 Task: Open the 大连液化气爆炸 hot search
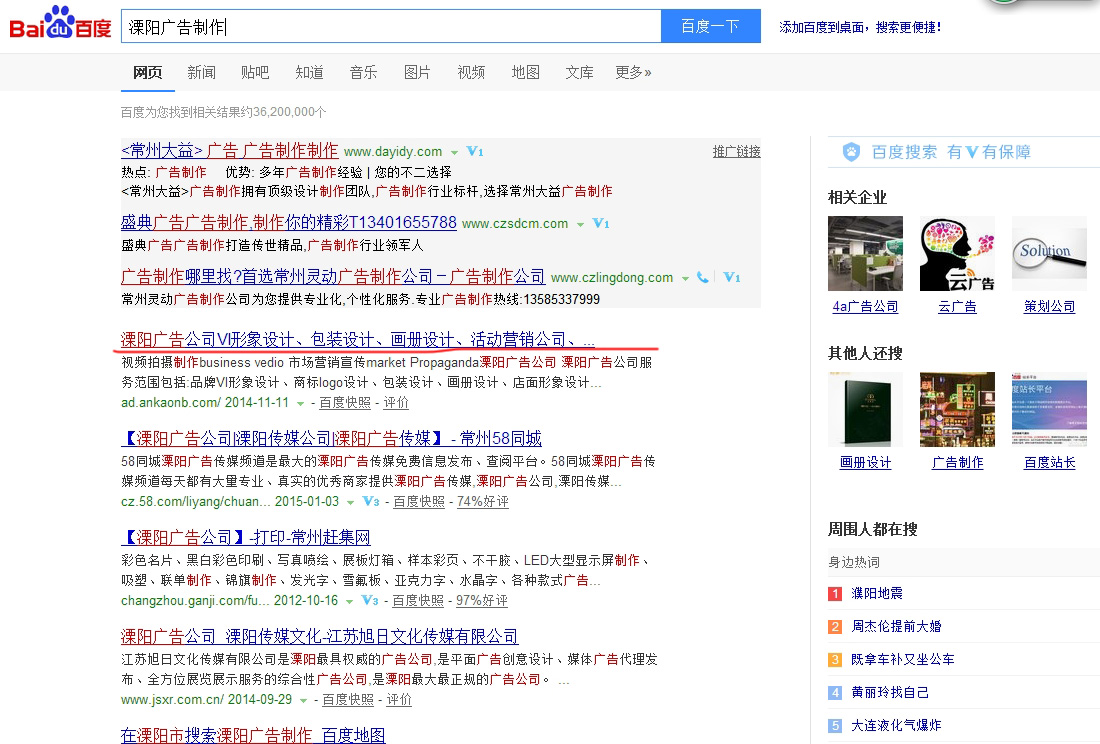tap(897, 725)
